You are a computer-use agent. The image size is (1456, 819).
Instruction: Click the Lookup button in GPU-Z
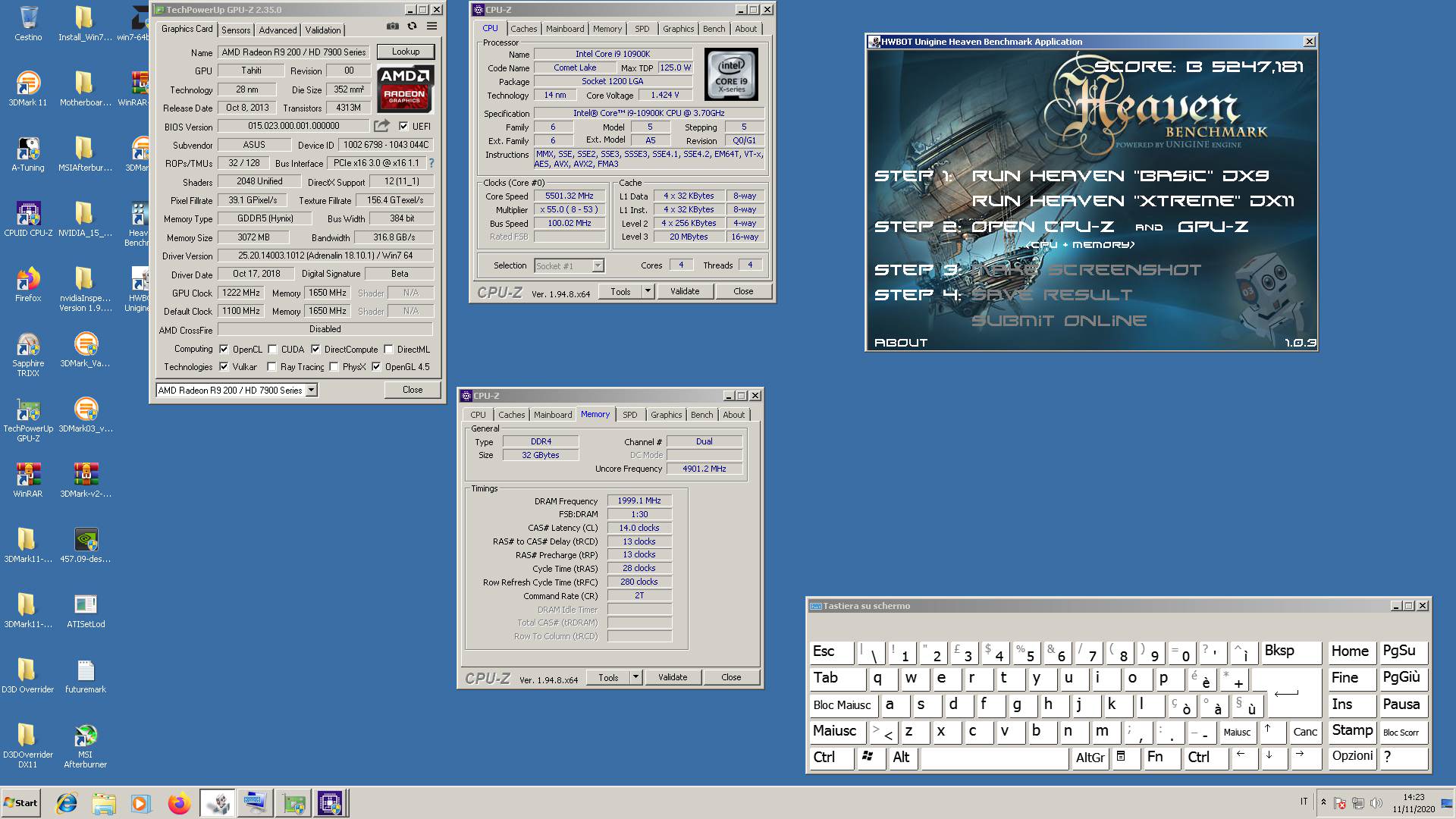point(406,52)
